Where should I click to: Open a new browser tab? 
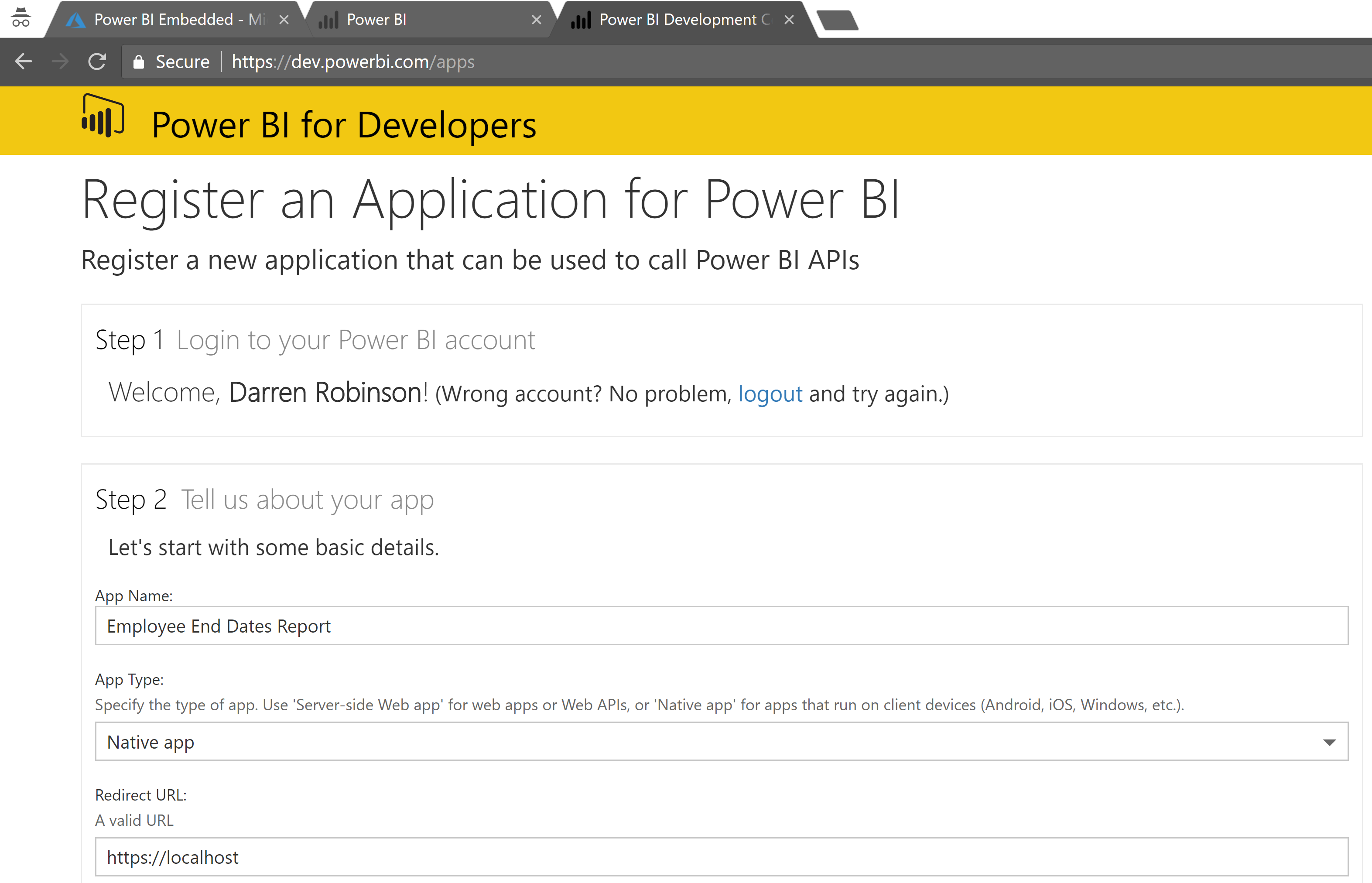837,21
